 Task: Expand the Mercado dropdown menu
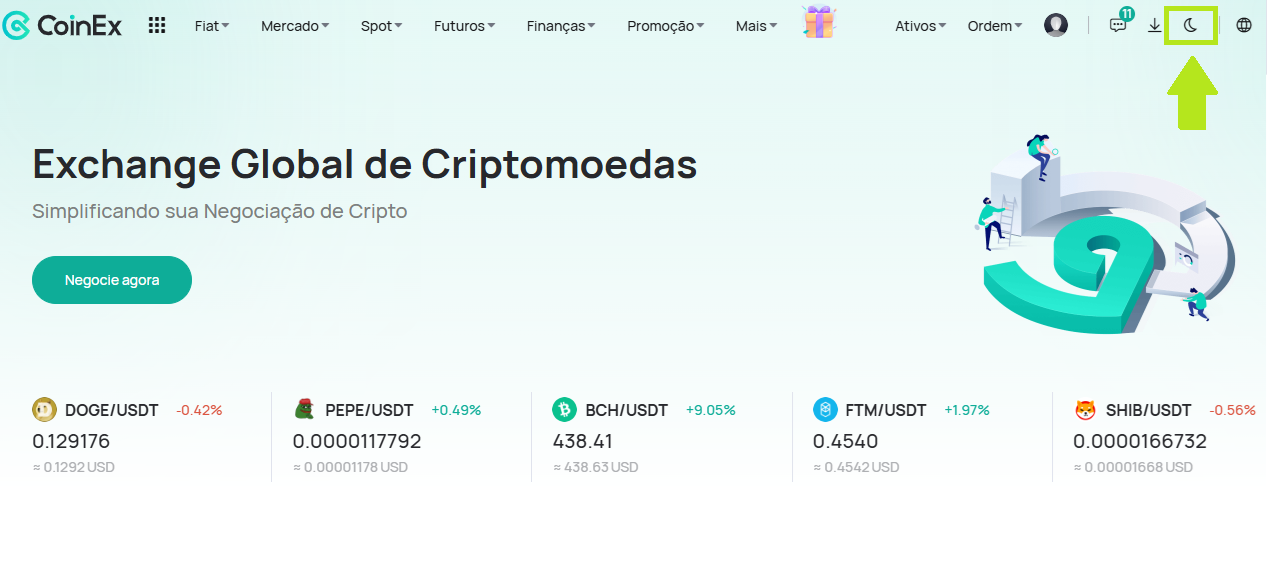click(295, 26)
